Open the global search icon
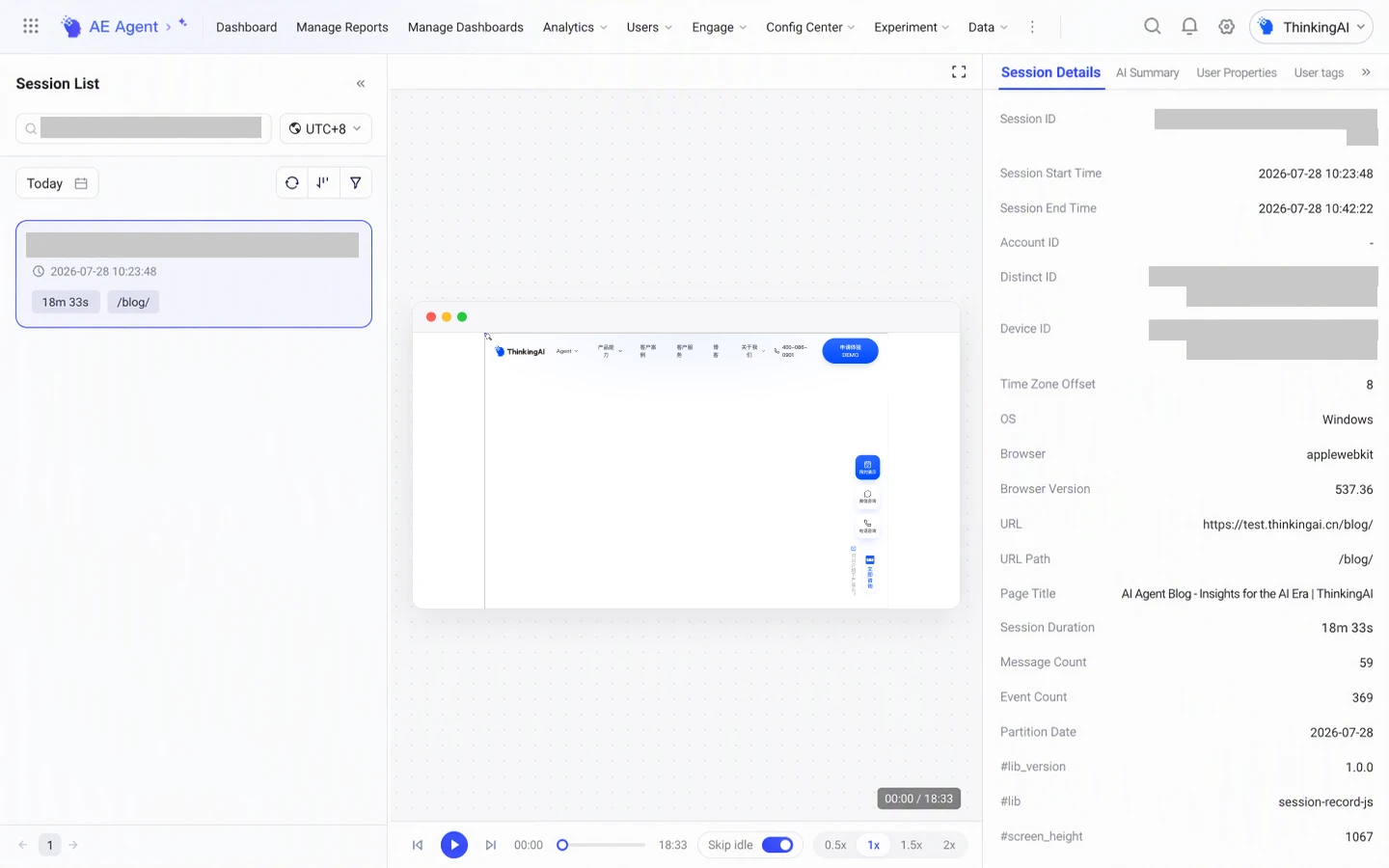Screen dimensions: 1389x868 [1152, 26]
